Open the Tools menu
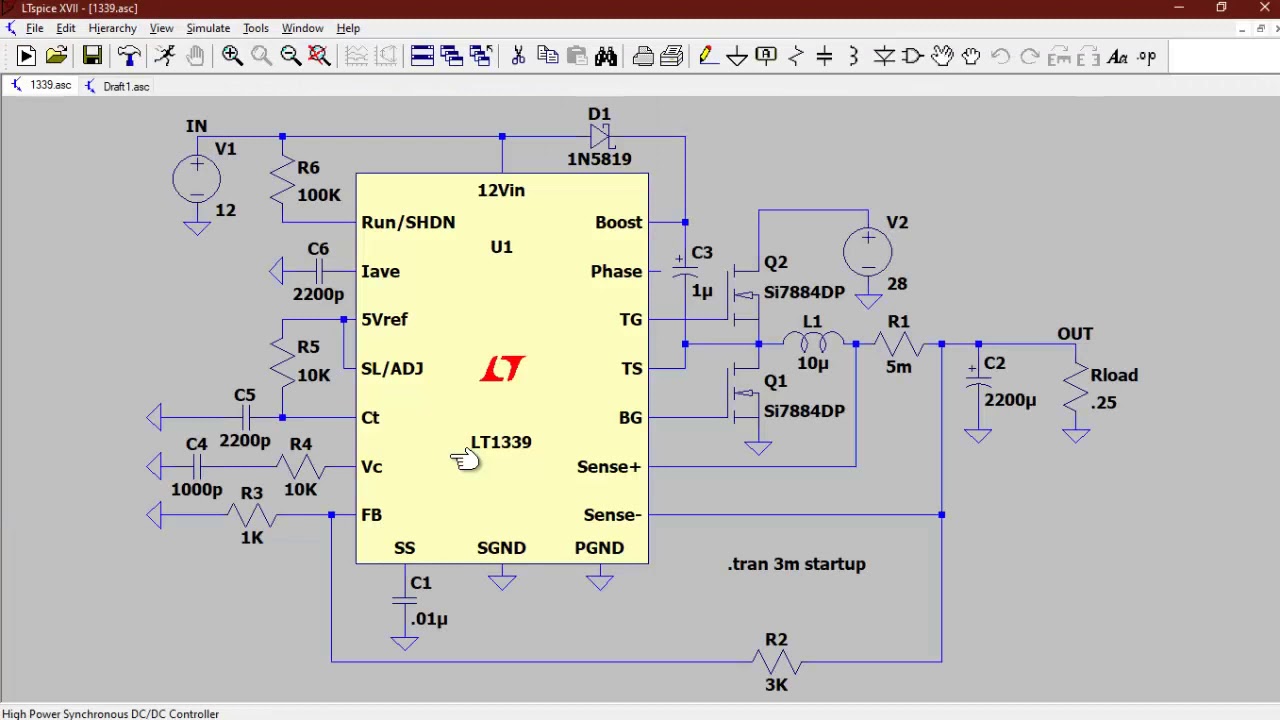Image resolution: width=1280 pixels, height=720 pixels. coord(256,28)
